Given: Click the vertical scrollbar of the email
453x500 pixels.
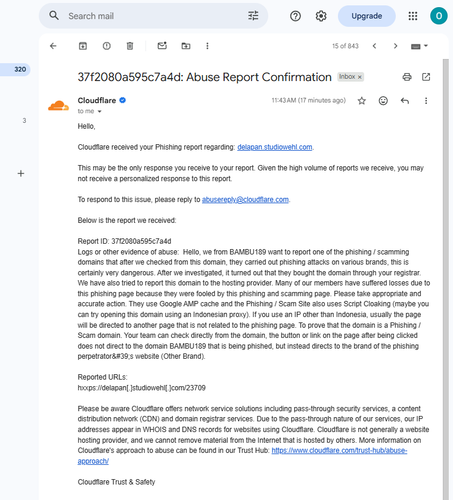Looking at the screenshot, I should pyautogui.click(x=446, y=279).
